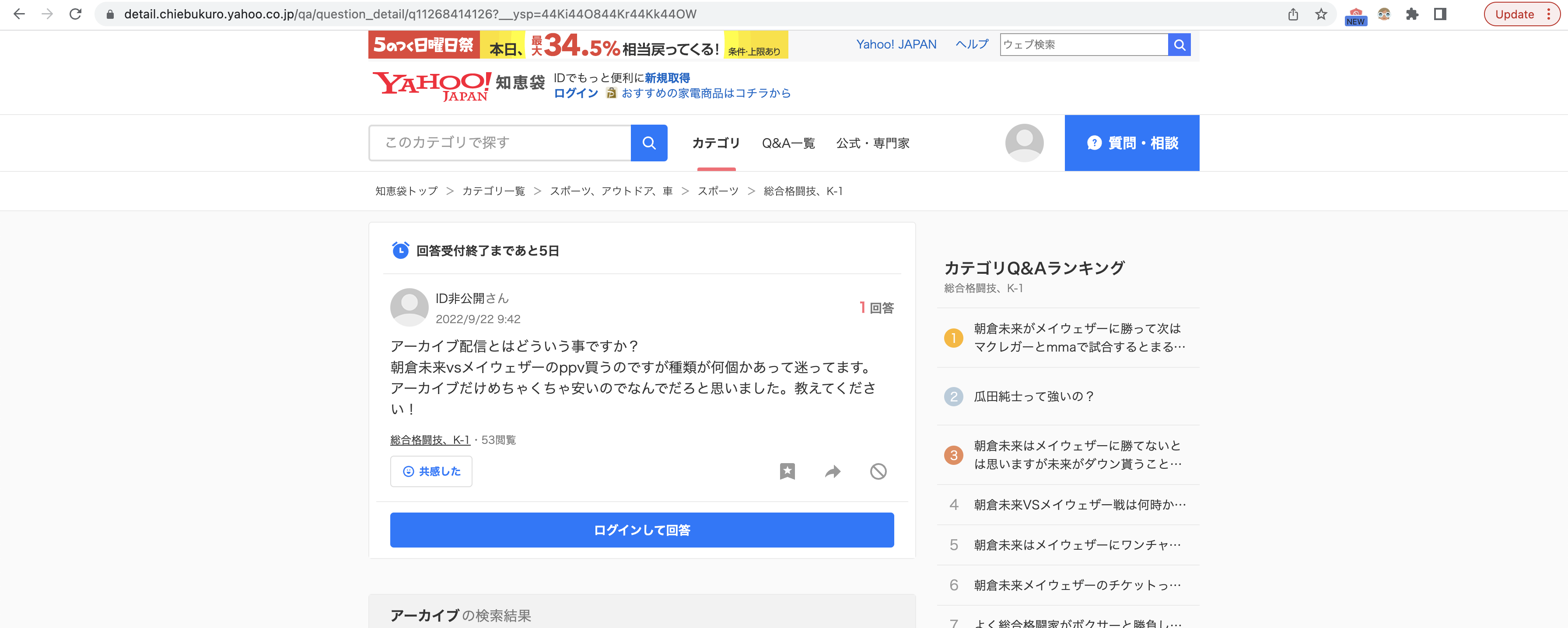Open the browser menu via Update dots
The image size is (1568, 628).
coord(1549,14)
